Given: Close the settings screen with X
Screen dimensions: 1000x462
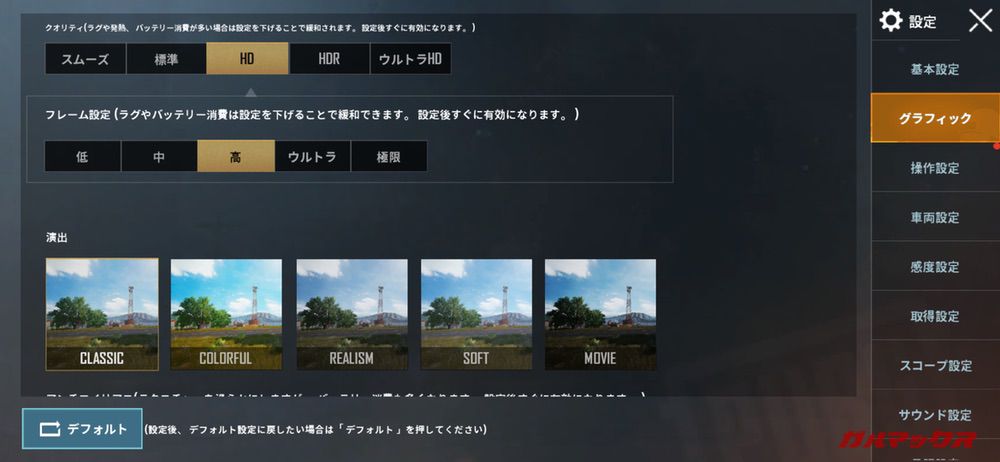Looking at the screenshot, I should point(980,20).
